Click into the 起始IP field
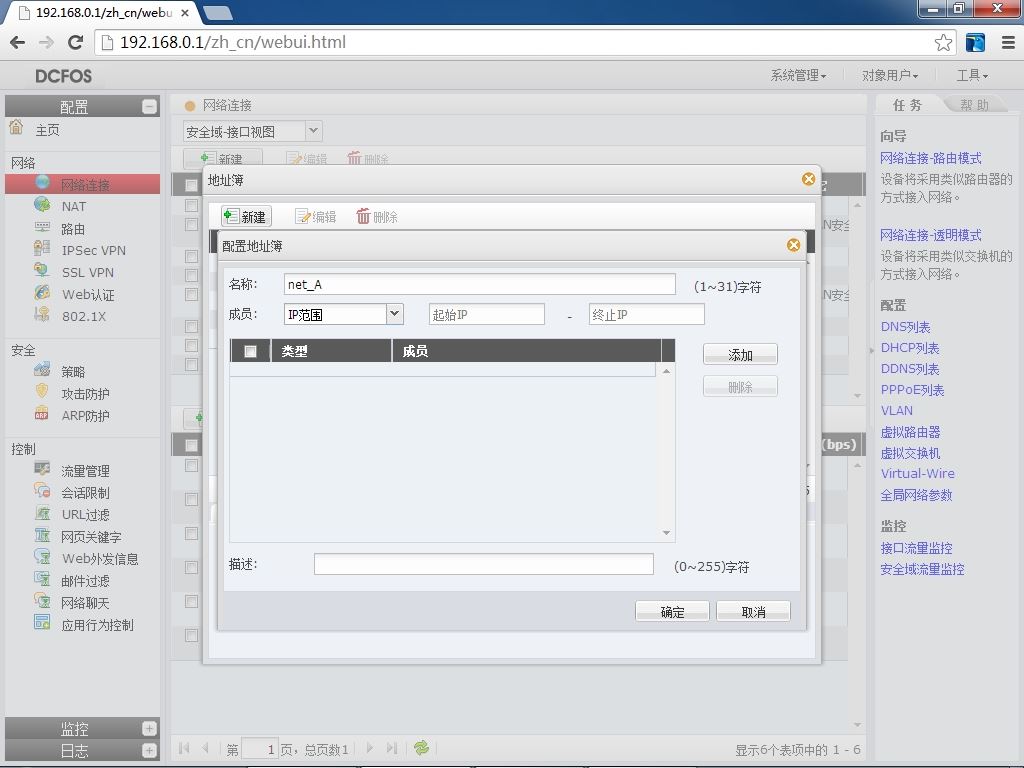Viewport: 1024px width, 768px height. (487, 314)
